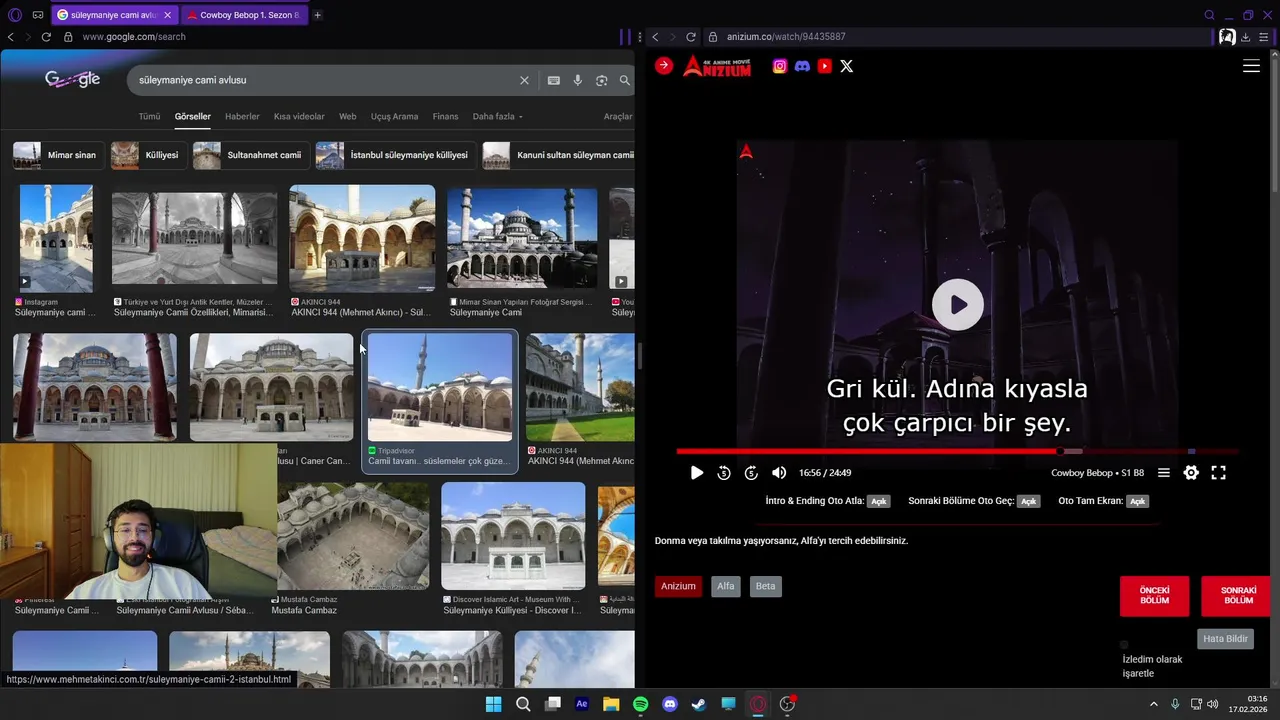Switch to the Tümü search tab
This screenshot has width=1280, height=720.
point(149,116)
